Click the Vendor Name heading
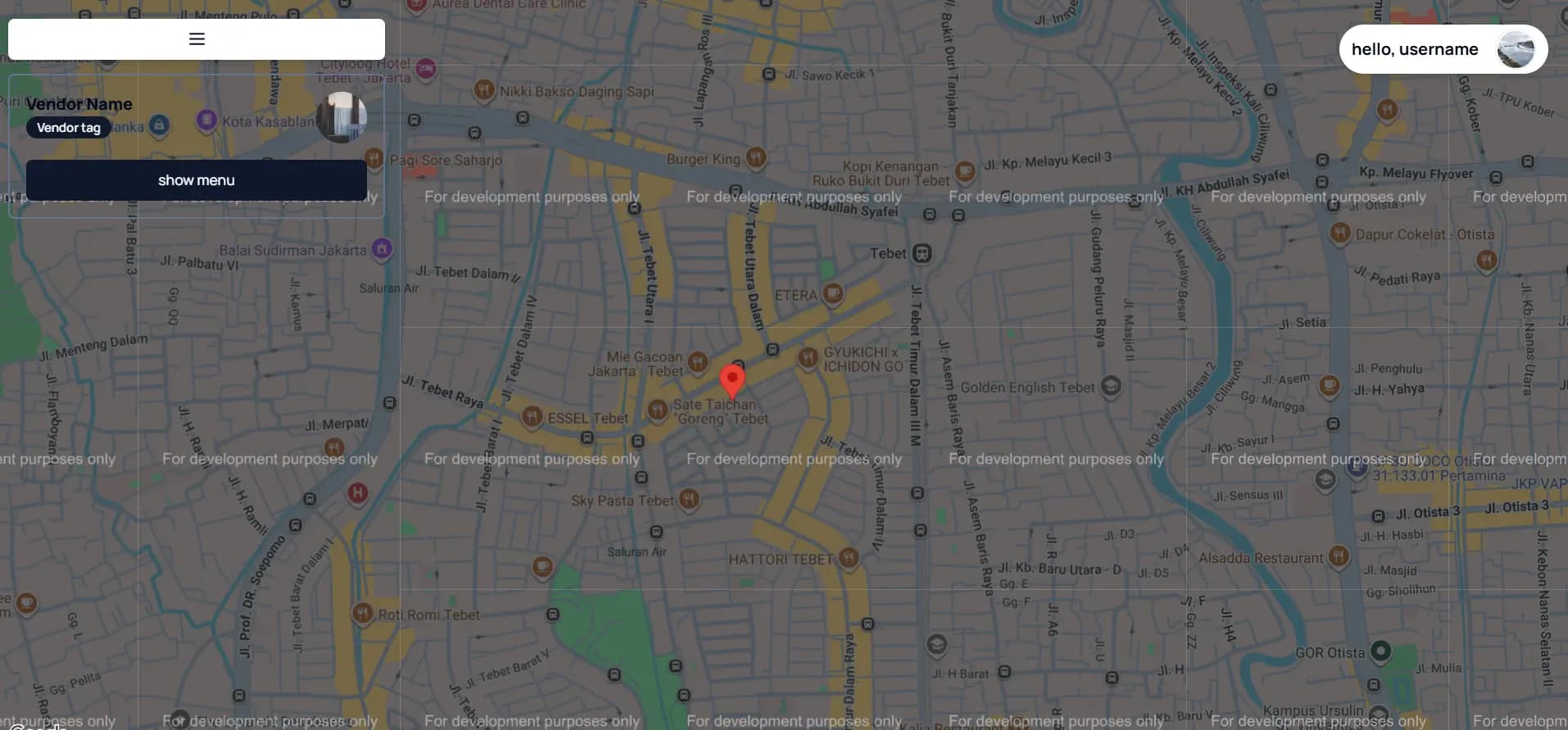Viewport: 1568px width, 730px height. pyautogui.click(x=79, y=104)
